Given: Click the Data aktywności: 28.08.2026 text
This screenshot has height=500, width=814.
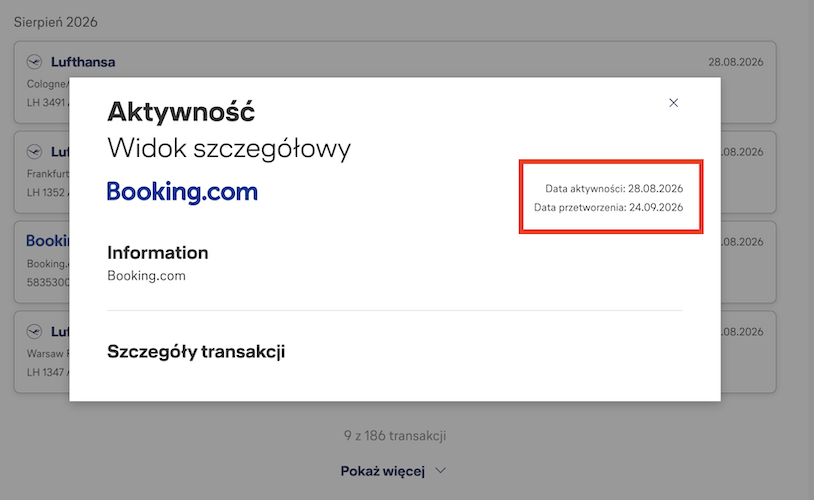Looking at the screenshot, I should [614, 188].
